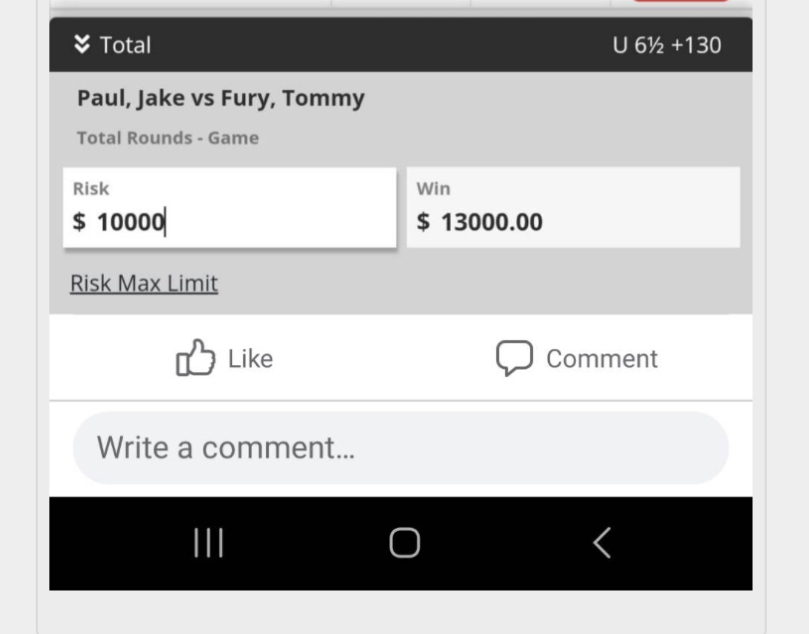Screen dimensions: 809x634
Task: Click the dollar sign in Win field
Action: 423,222
